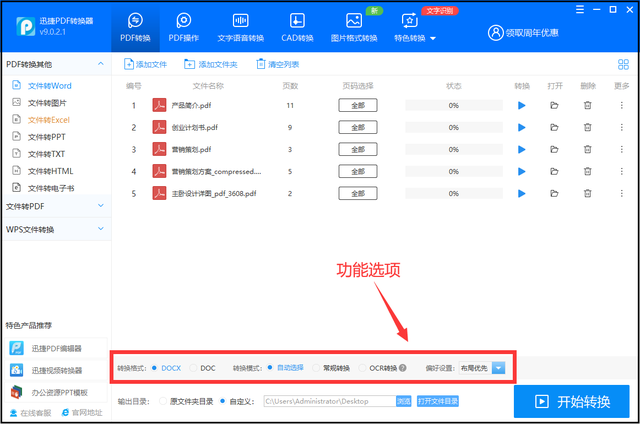
Task: Click 清空列表 to clear list
Action: 278,64
